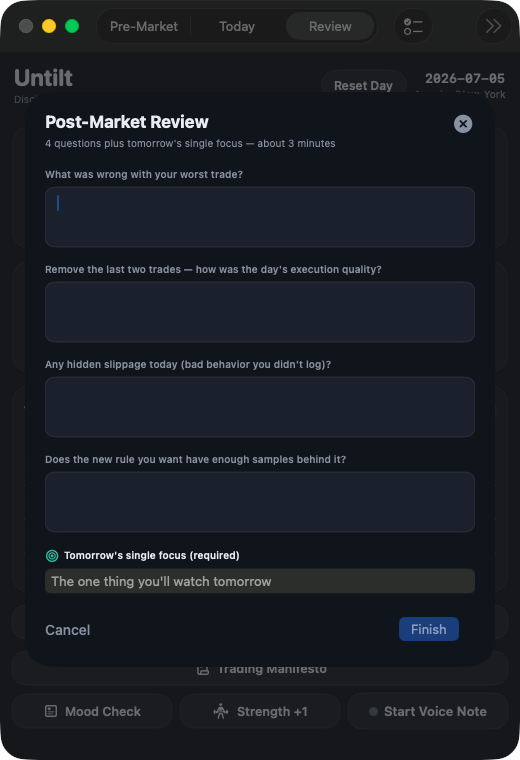Open the checklist icon in toolbar
Screen dimensions: 520x760
(413, 26)
